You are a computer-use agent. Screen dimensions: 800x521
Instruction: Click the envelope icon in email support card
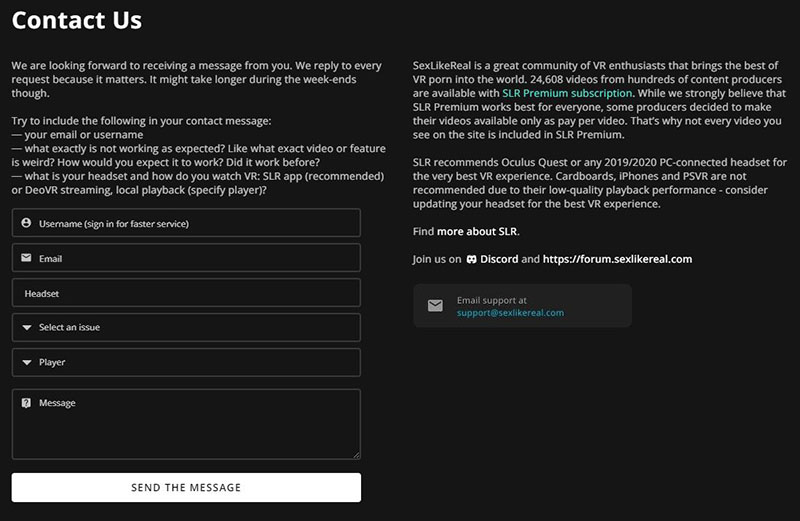click(435, 306)
